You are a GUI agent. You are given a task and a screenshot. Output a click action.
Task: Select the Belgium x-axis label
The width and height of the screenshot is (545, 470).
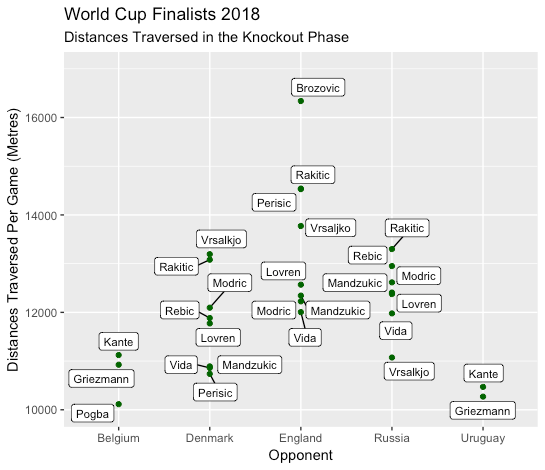tap(119, 438)
